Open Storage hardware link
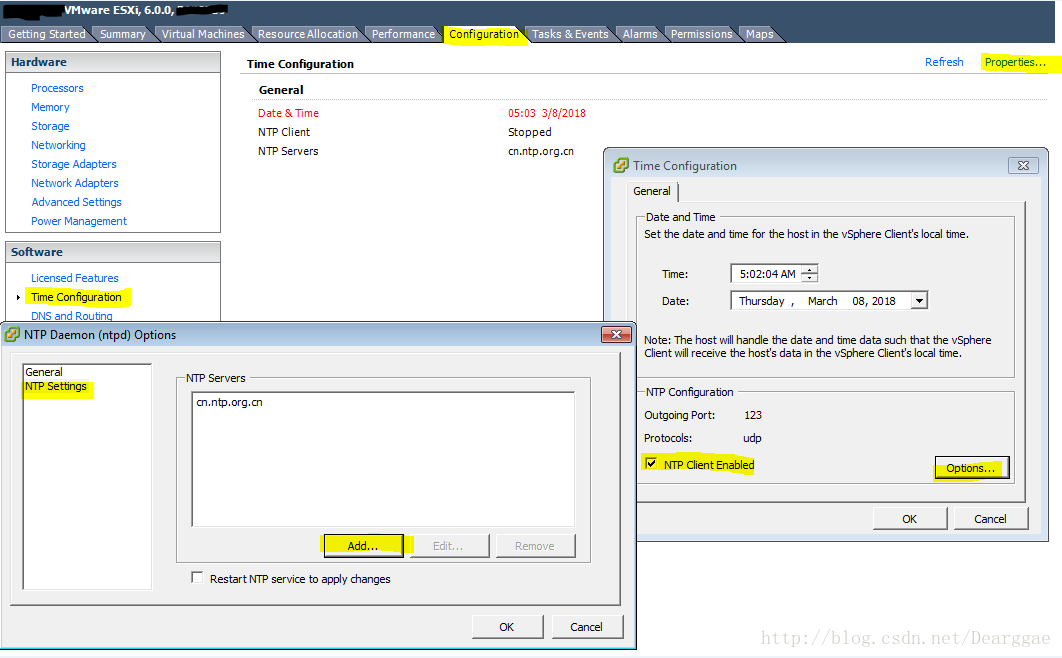This screenshot has width=1062, height=658. [50, 126]
